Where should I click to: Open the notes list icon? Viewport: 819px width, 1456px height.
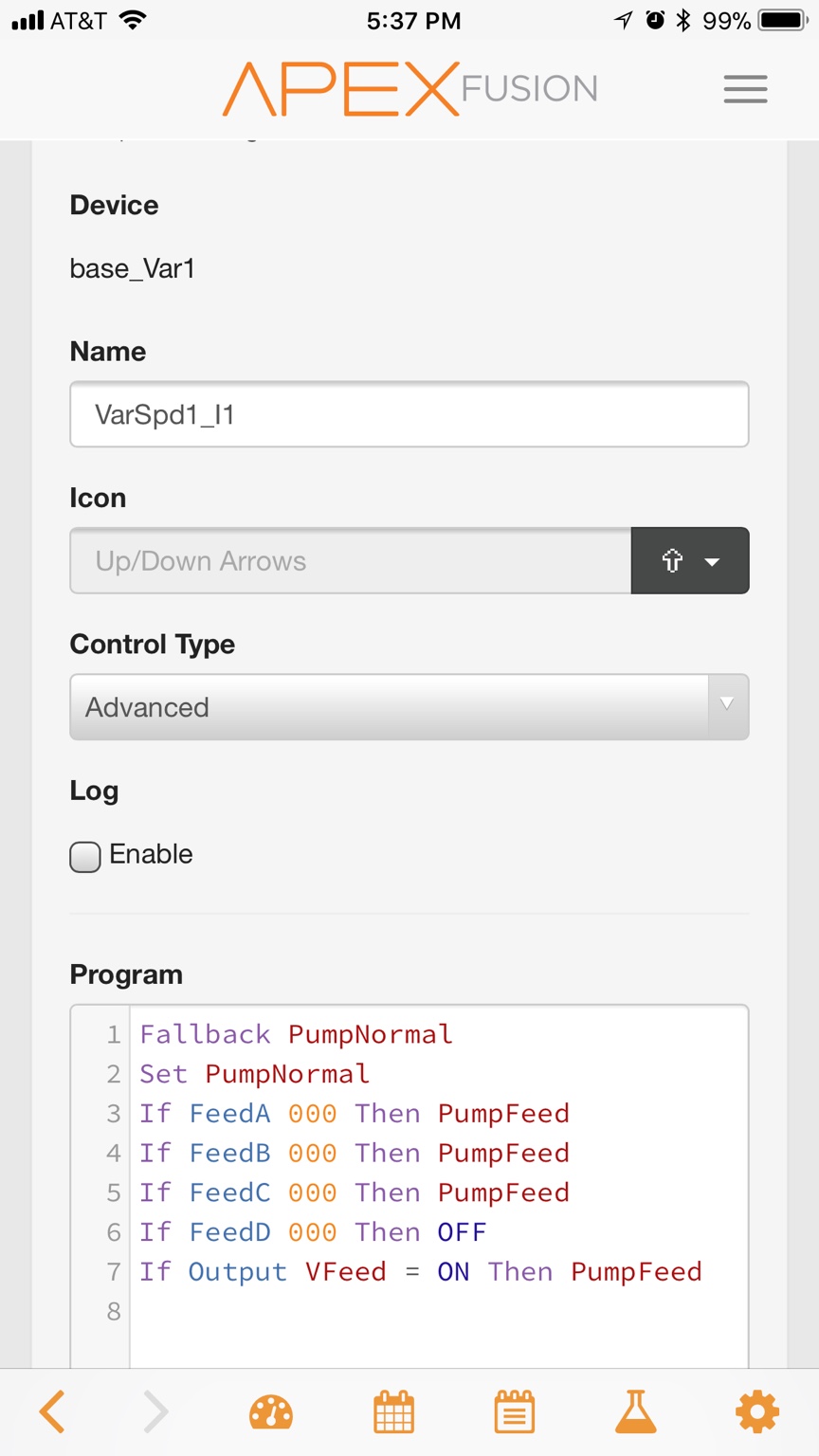[x=515, y=1412]
